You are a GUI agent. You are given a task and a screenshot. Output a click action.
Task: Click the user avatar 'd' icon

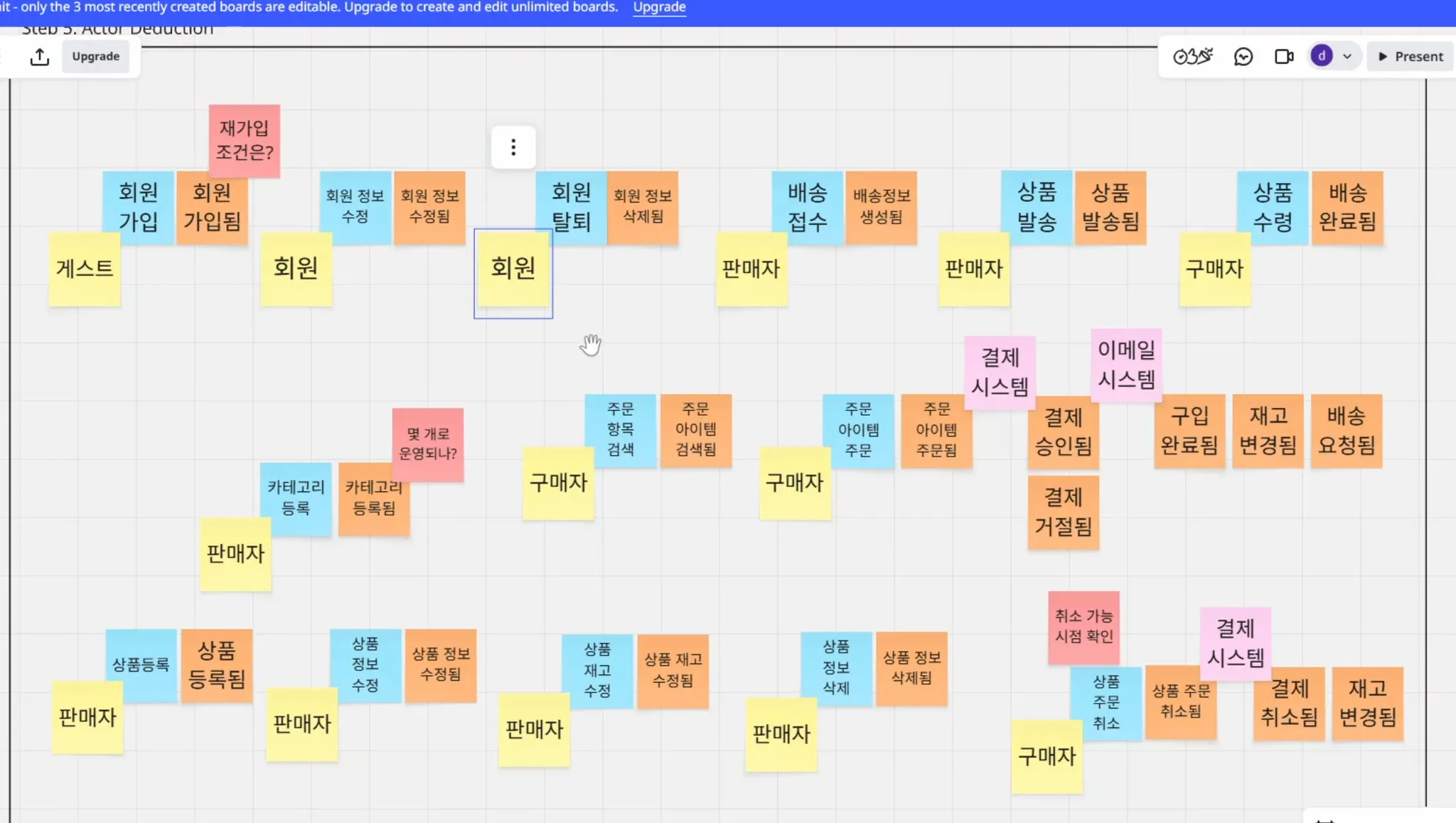[x=1321, y=56]
